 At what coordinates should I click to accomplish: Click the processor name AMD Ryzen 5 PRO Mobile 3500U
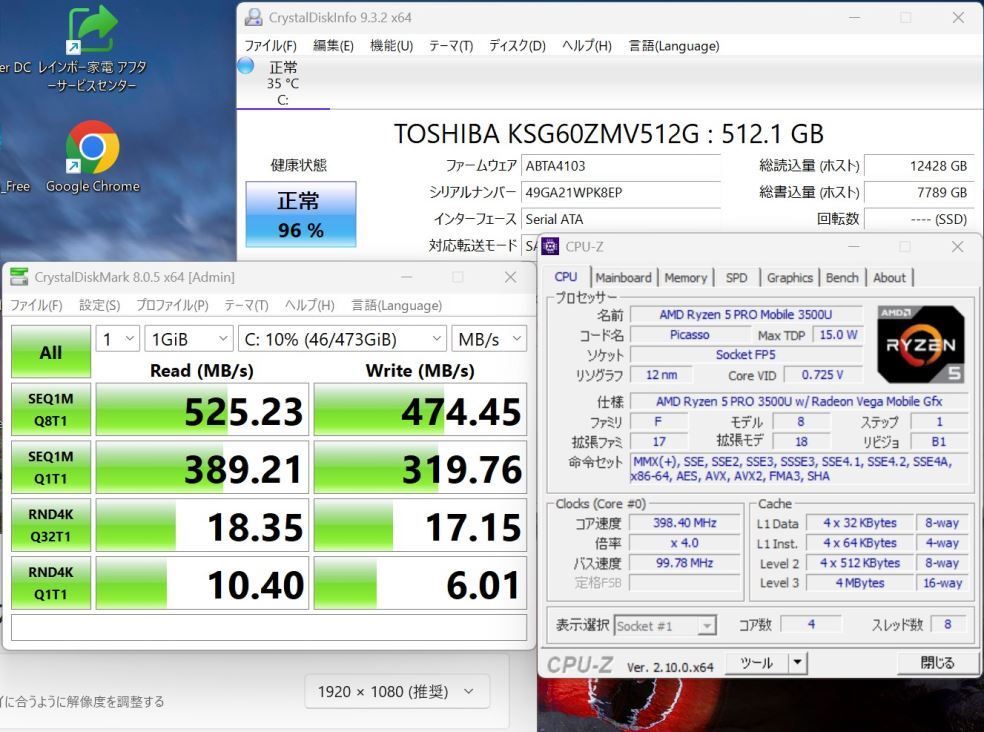click(746, 315)
